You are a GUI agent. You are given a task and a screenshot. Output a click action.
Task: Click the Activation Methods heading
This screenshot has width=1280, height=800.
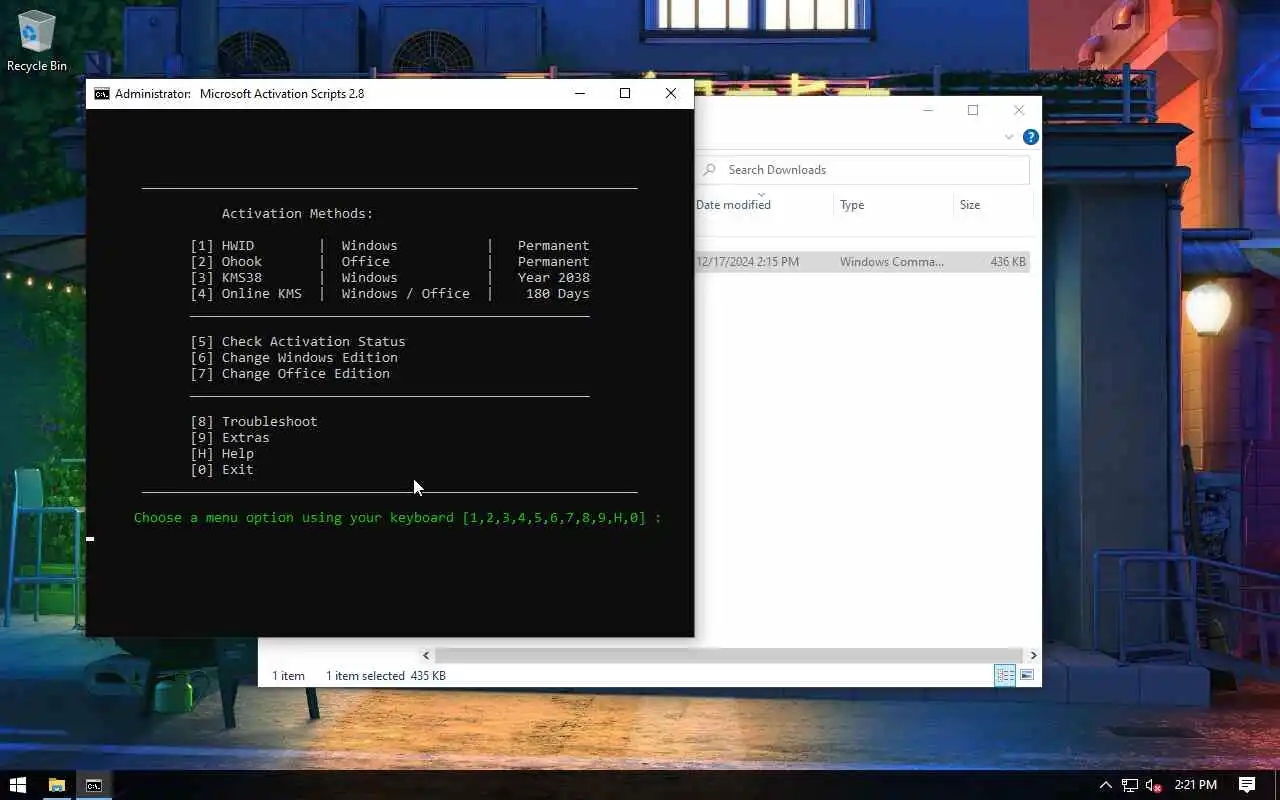click(x=297, y=213)
